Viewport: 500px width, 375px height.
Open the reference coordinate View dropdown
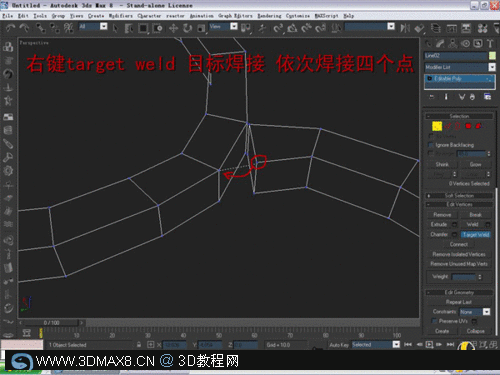[223, 26]
